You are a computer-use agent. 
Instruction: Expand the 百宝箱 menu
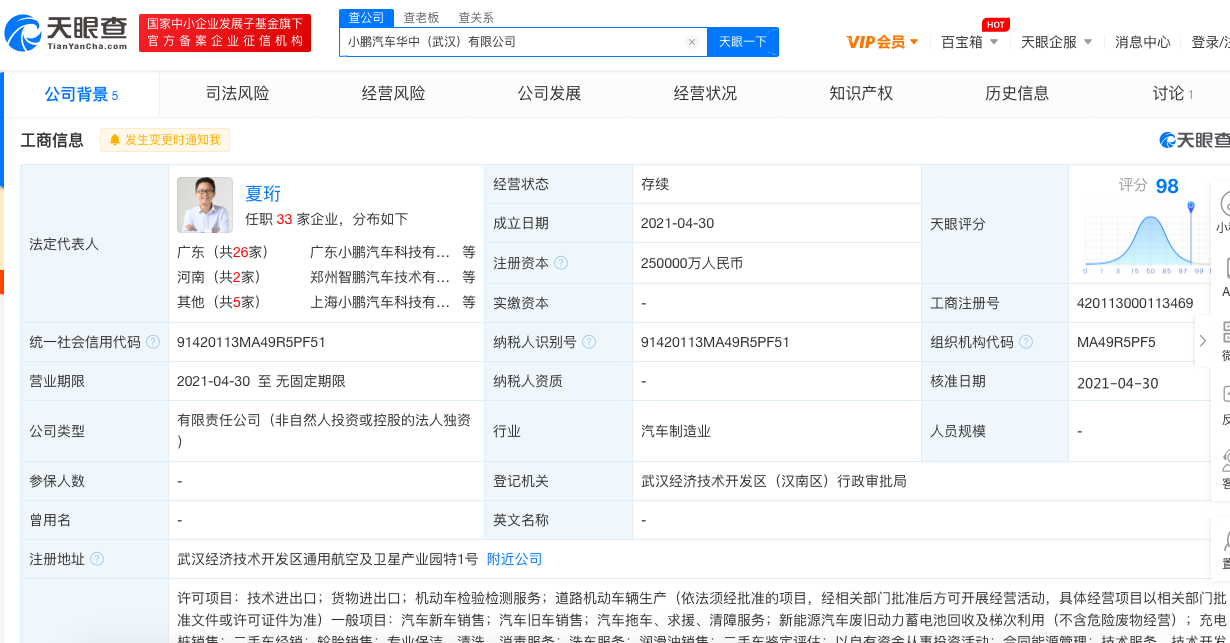click(x=969, y=42)
